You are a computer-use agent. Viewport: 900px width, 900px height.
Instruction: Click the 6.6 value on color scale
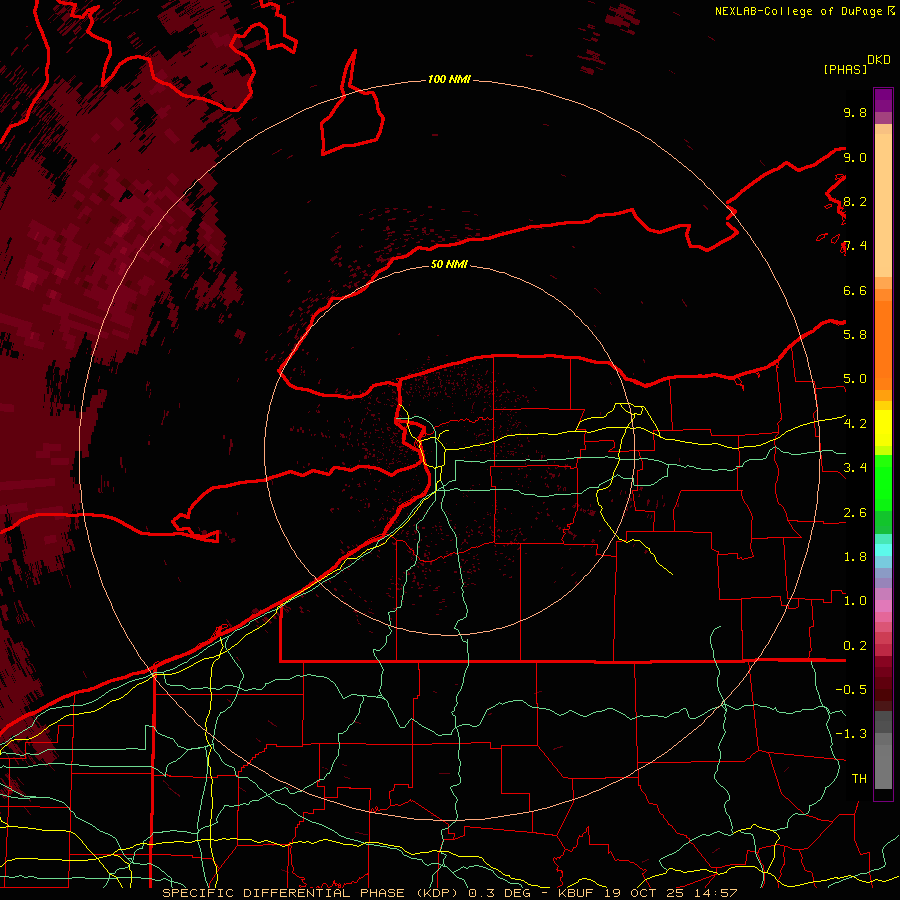pos(855,290)
